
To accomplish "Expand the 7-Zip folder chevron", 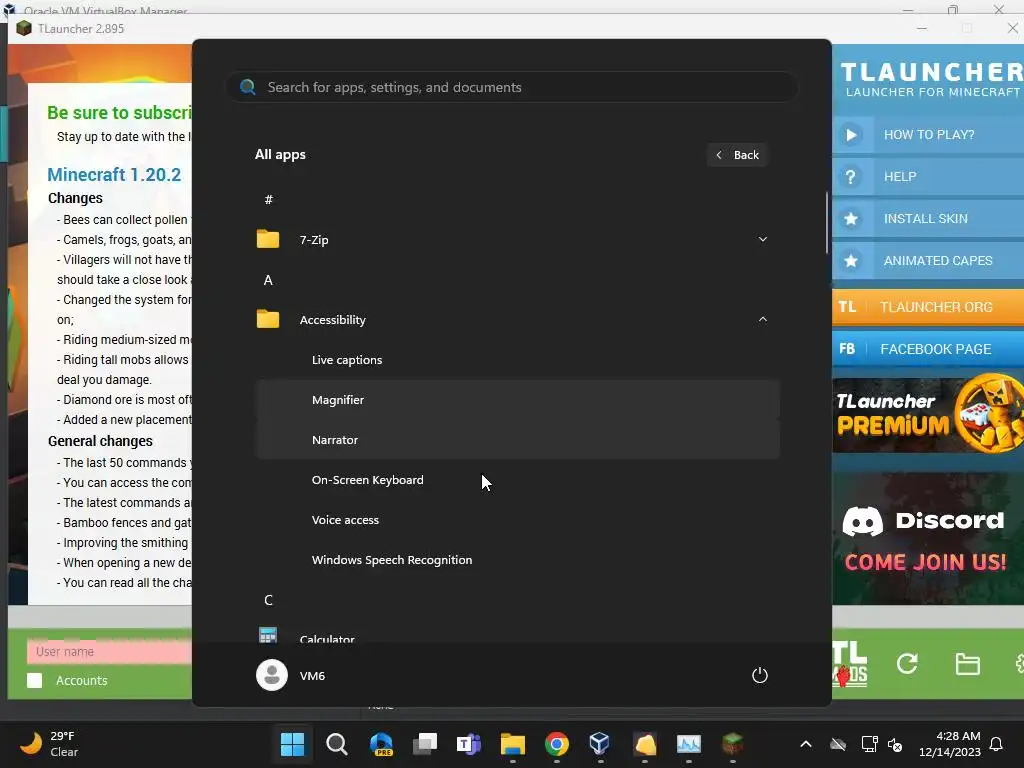I will point(762,240).
